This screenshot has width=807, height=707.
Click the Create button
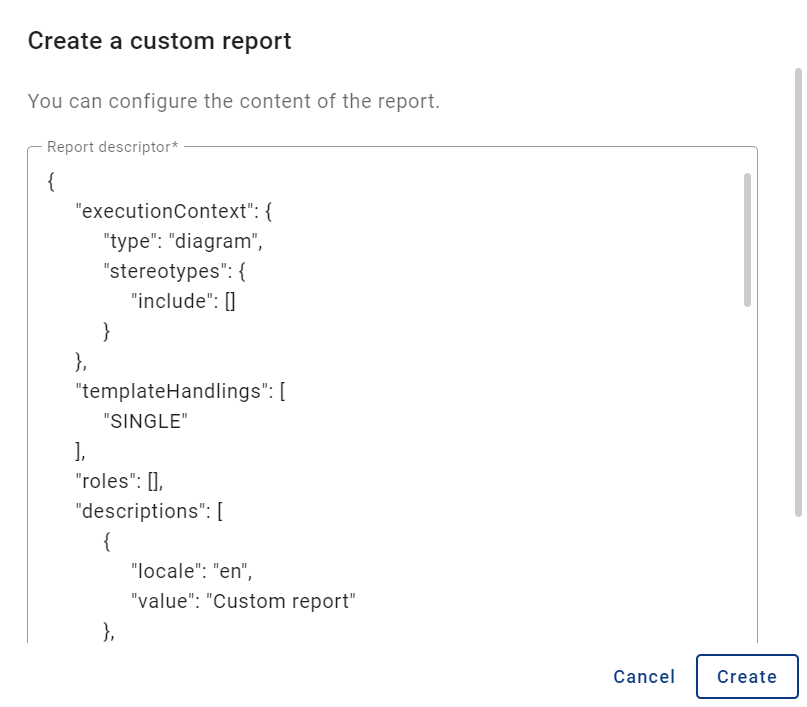[x=747, y=676]
